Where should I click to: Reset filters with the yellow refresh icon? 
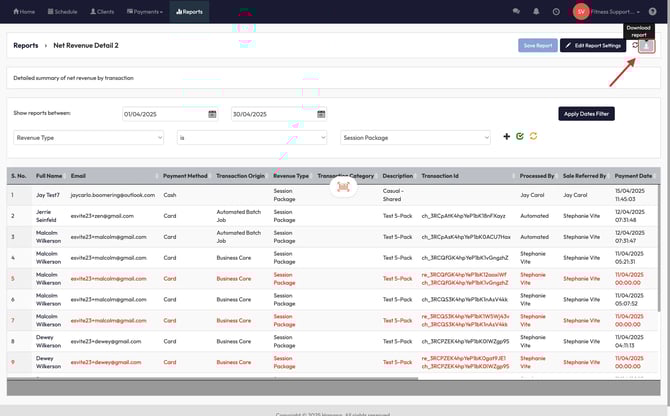pos(534,136)
